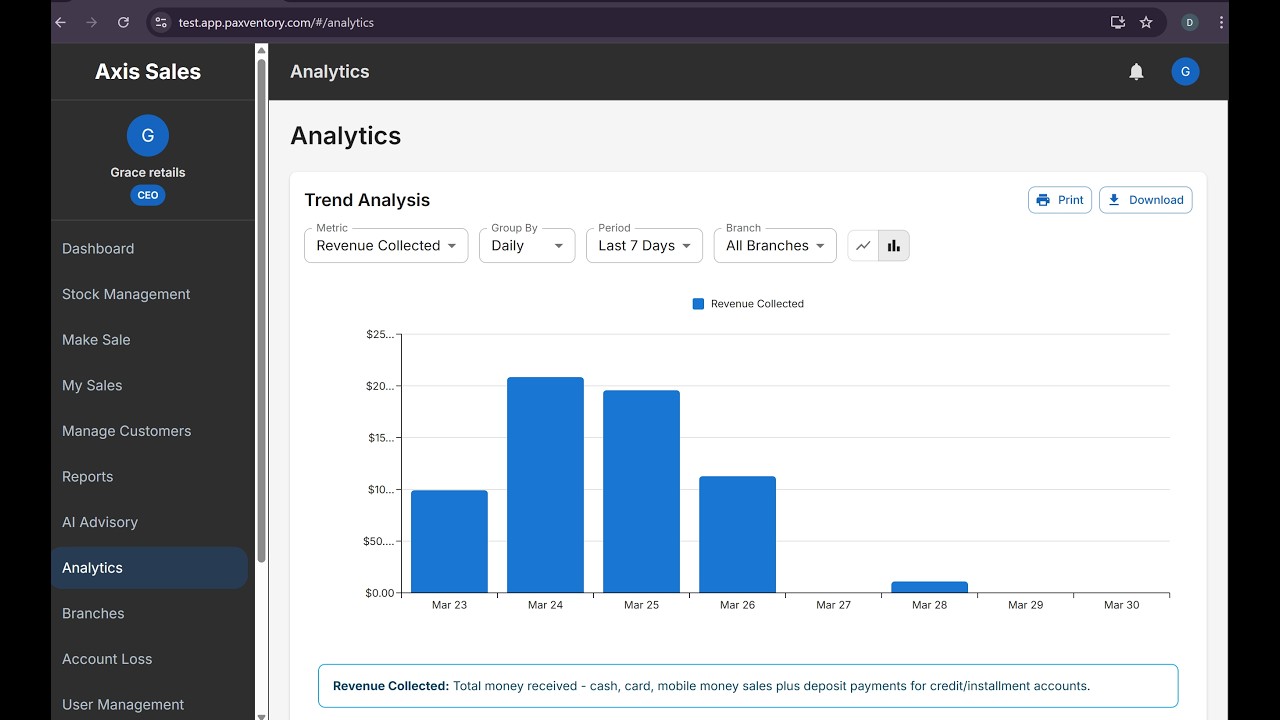1280x720 pixels.
Task: Click the sidebar vertical scrollbar
Action: [262, 310]
